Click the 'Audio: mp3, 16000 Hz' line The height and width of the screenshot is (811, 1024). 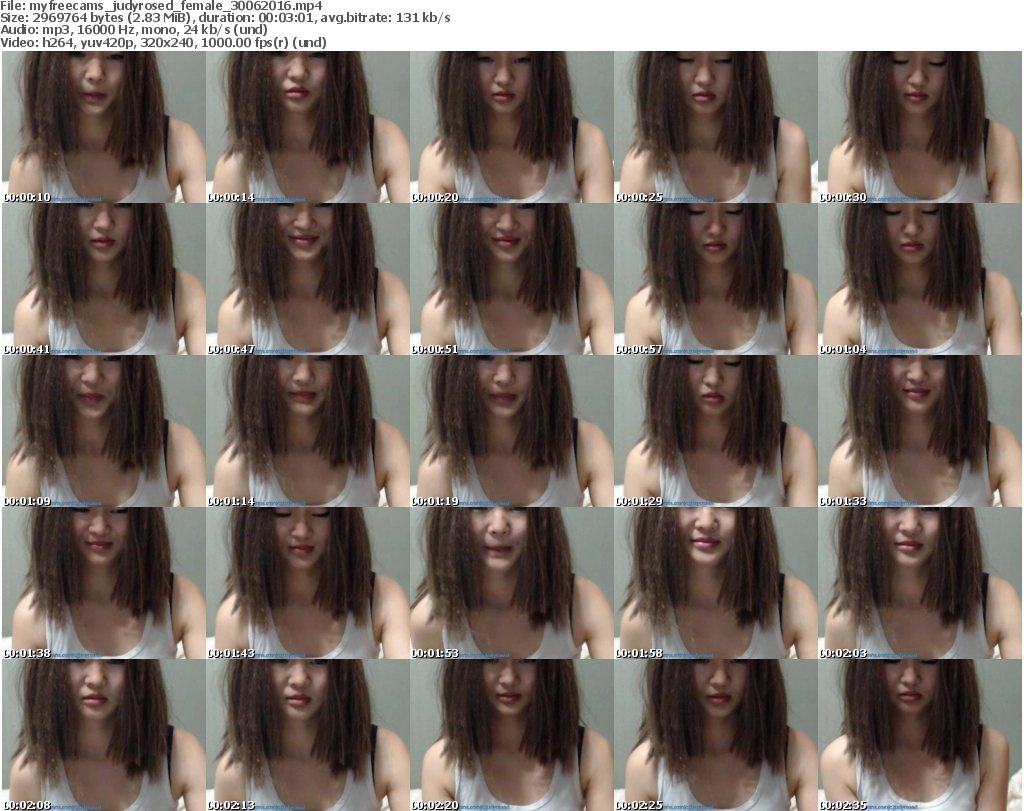pyautogui.click(x=134, y=29)
